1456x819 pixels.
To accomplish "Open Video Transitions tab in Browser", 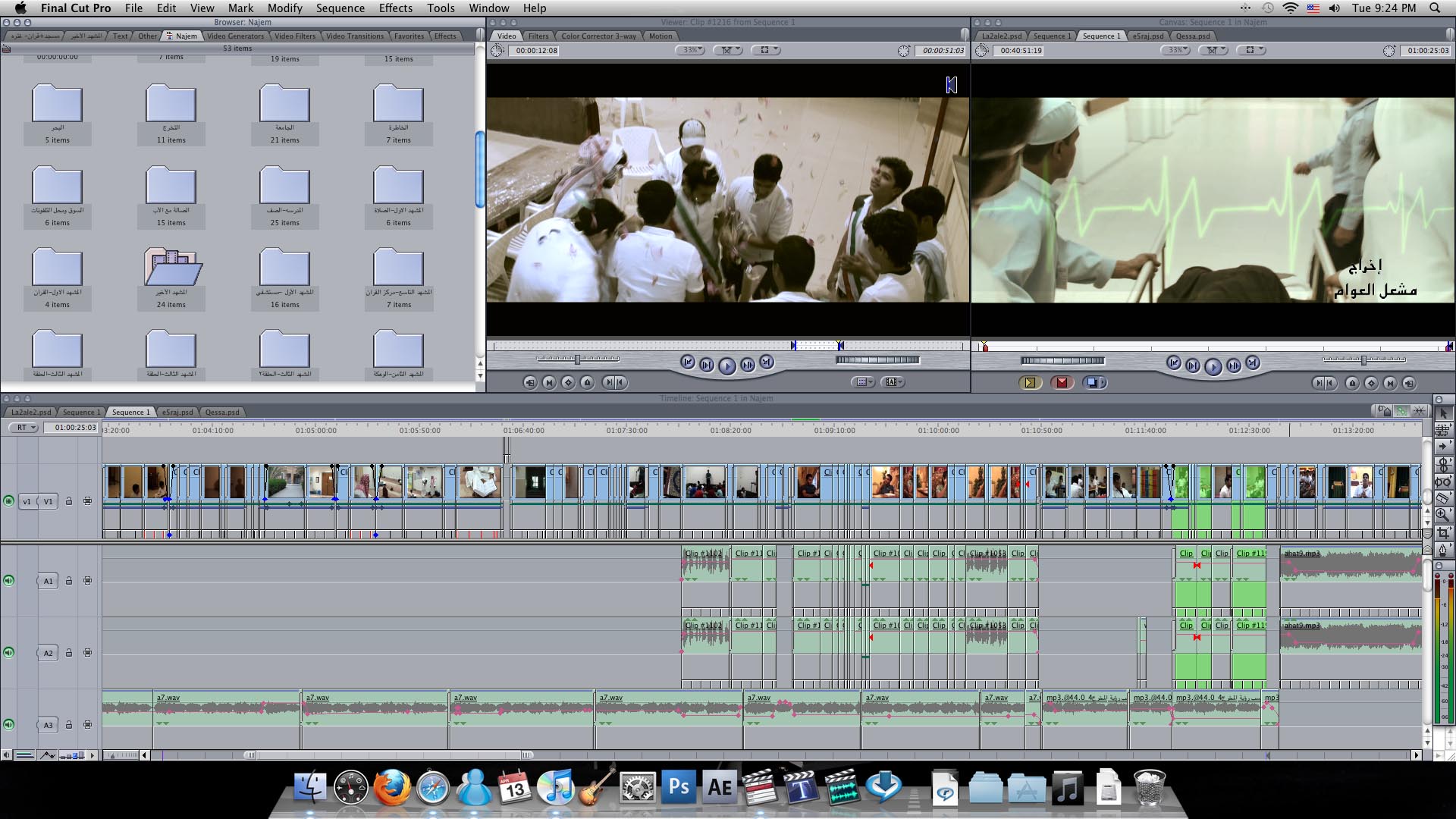I will [354, 36].
